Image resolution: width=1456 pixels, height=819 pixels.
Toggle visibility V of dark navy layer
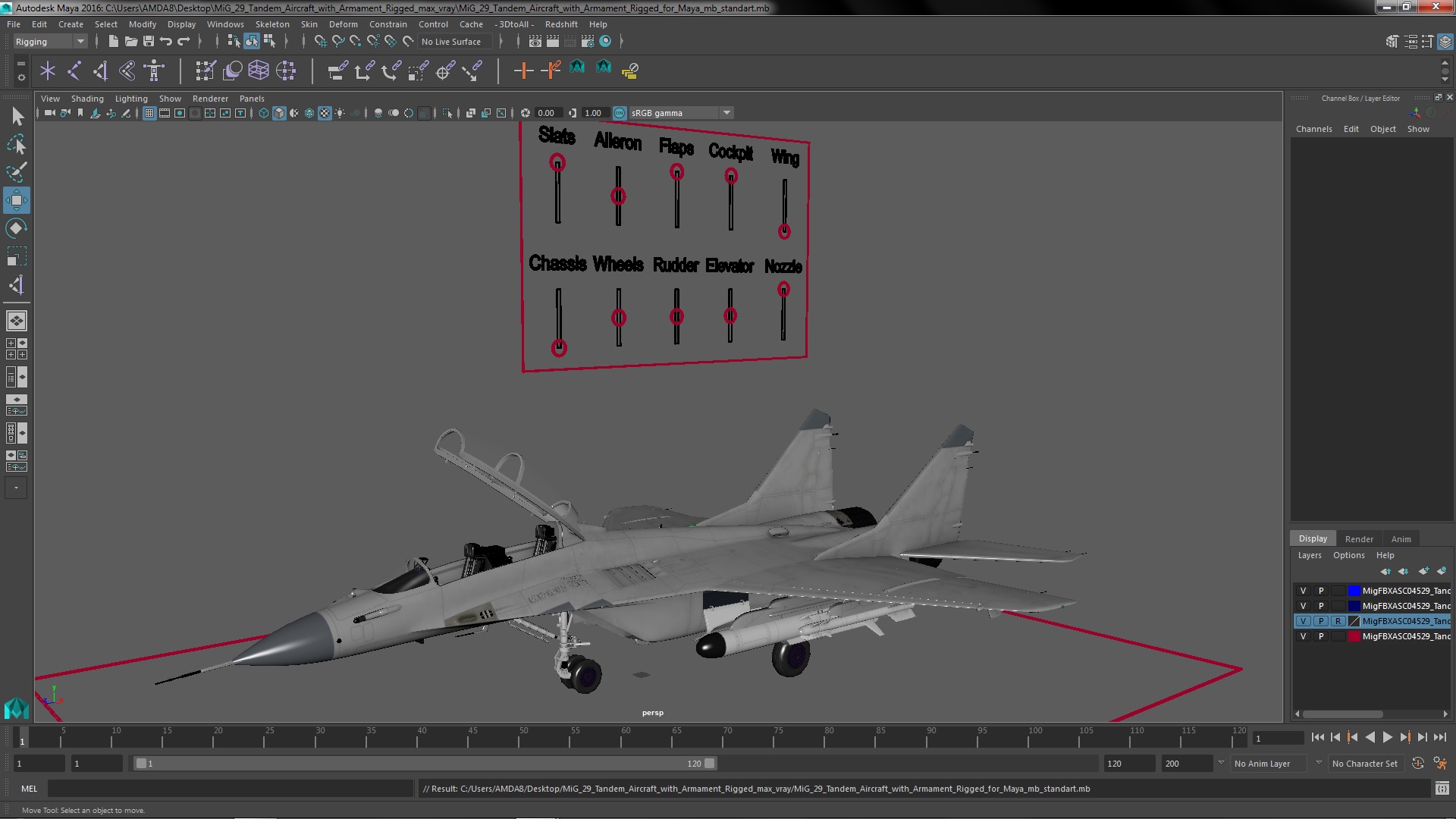click(x=1303, y=606)
